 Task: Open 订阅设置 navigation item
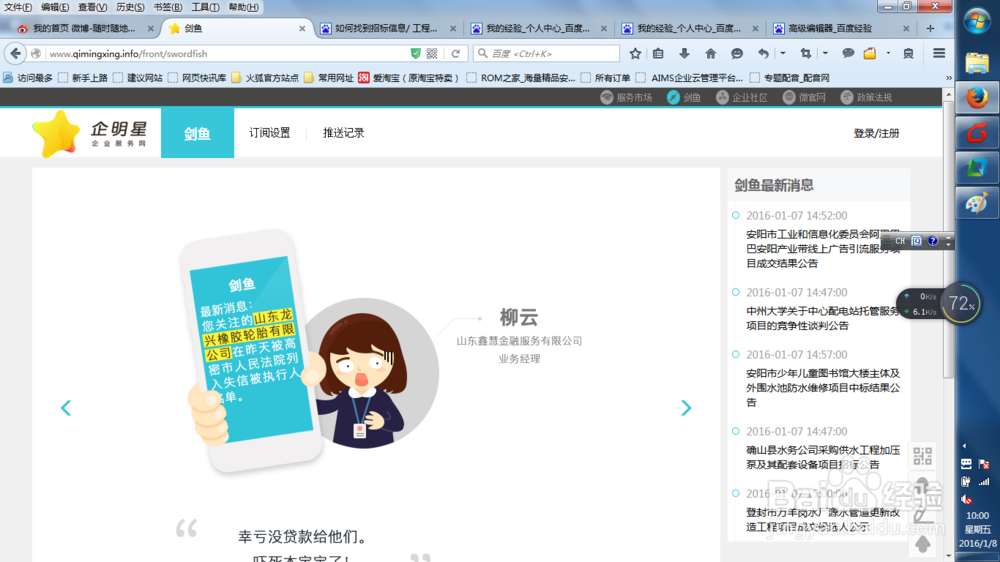(269, 133)
